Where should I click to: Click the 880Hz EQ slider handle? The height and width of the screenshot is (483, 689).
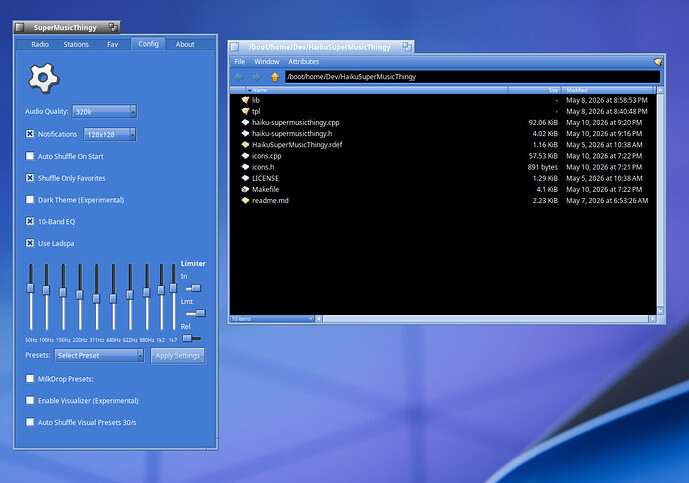point(146,292)
